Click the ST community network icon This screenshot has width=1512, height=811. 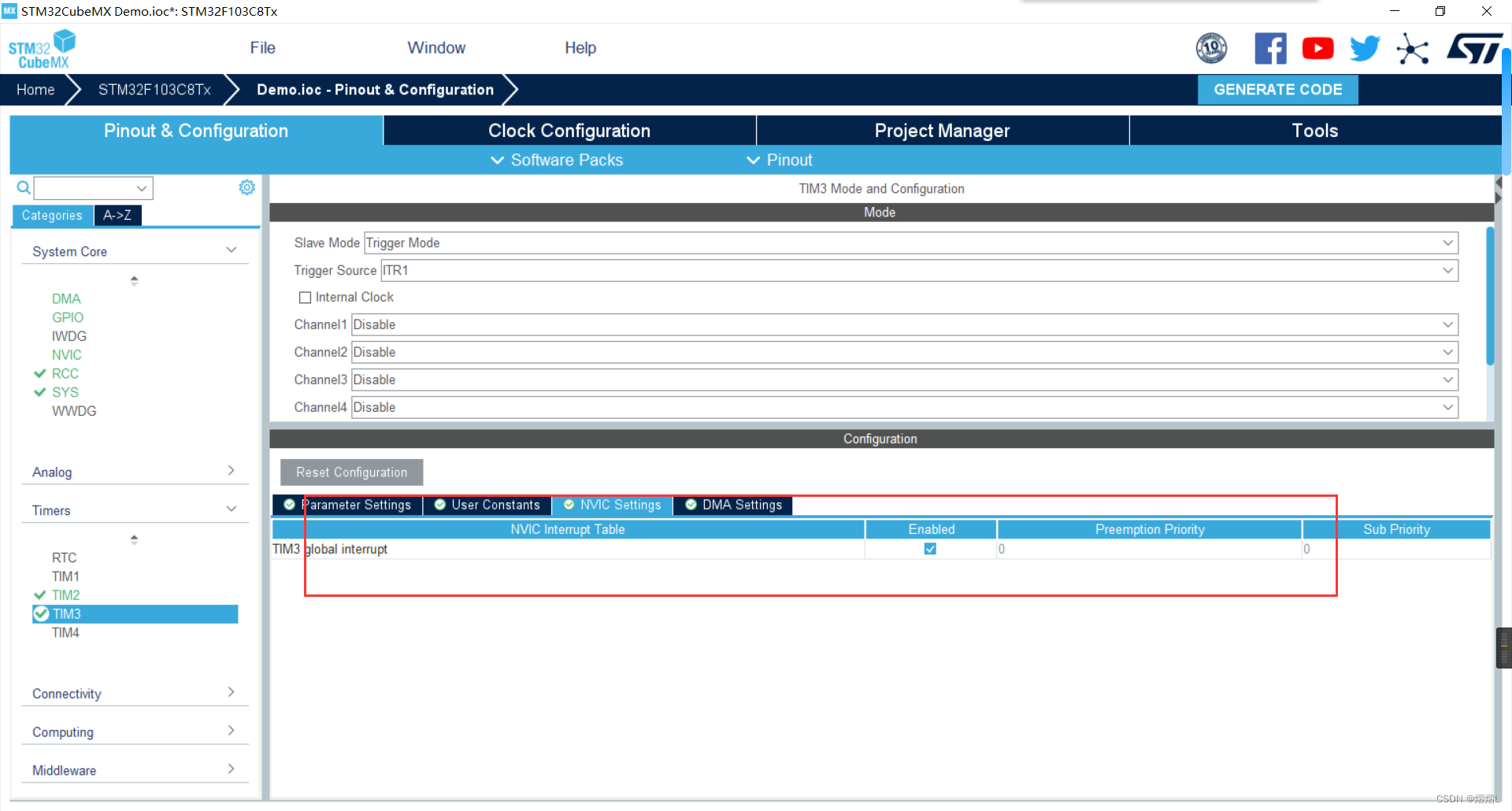1412,50
